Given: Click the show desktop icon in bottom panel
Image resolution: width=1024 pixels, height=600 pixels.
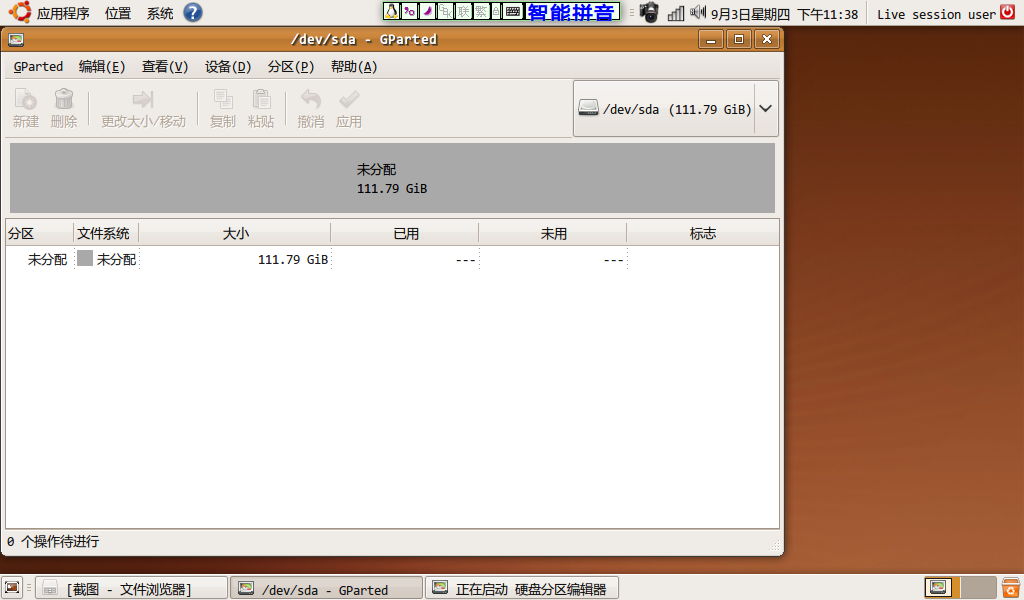Looking at the screenshot, I should [12, 588].
